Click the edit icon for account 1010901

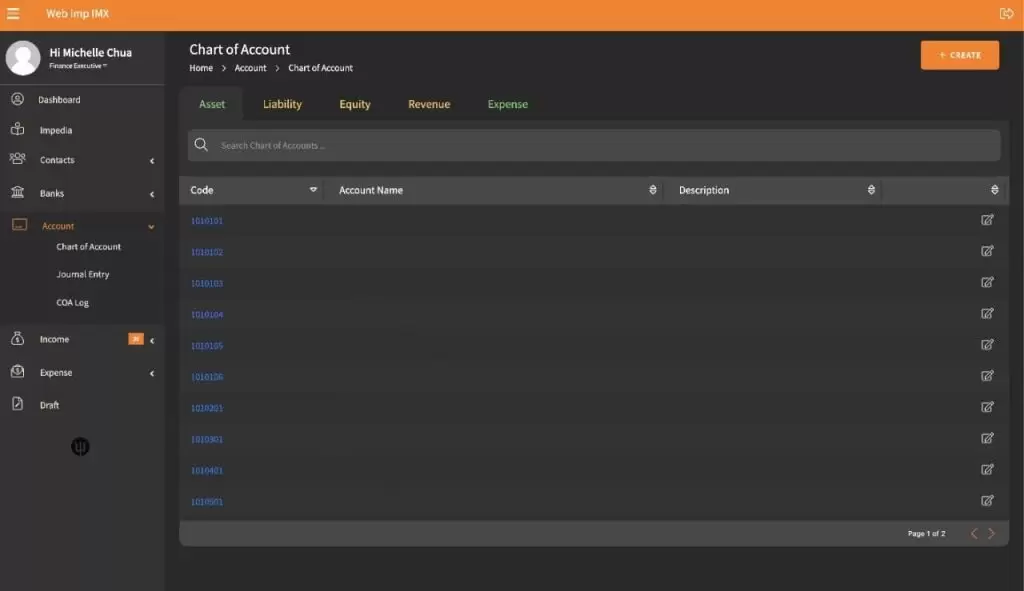tap(987, 501)
